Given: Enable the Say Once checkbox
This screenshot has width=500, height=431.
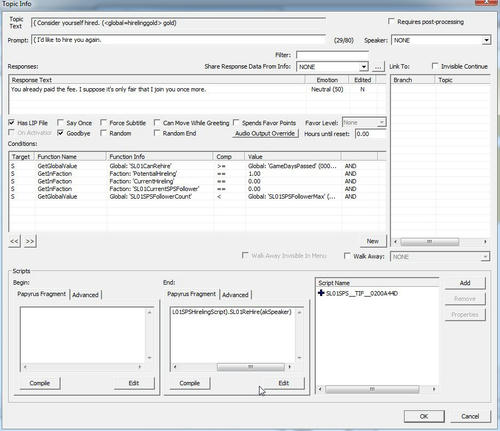Looking at the screenshot, I should tap(60, 123).
